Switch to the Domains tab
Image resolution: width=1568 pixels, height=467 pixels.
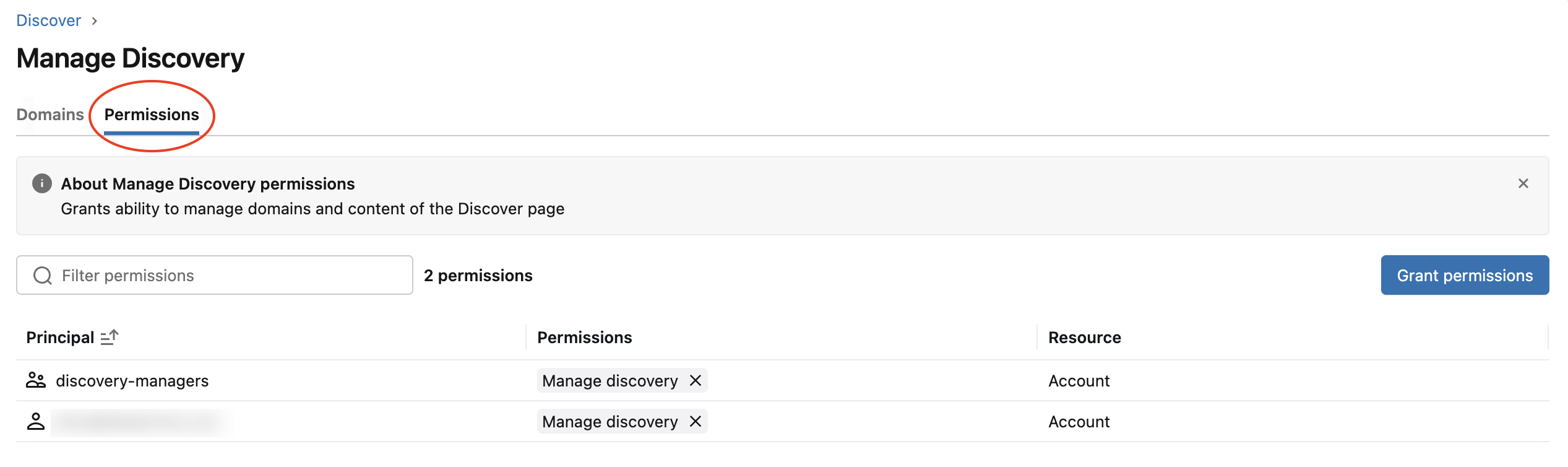tap(50, 114)
